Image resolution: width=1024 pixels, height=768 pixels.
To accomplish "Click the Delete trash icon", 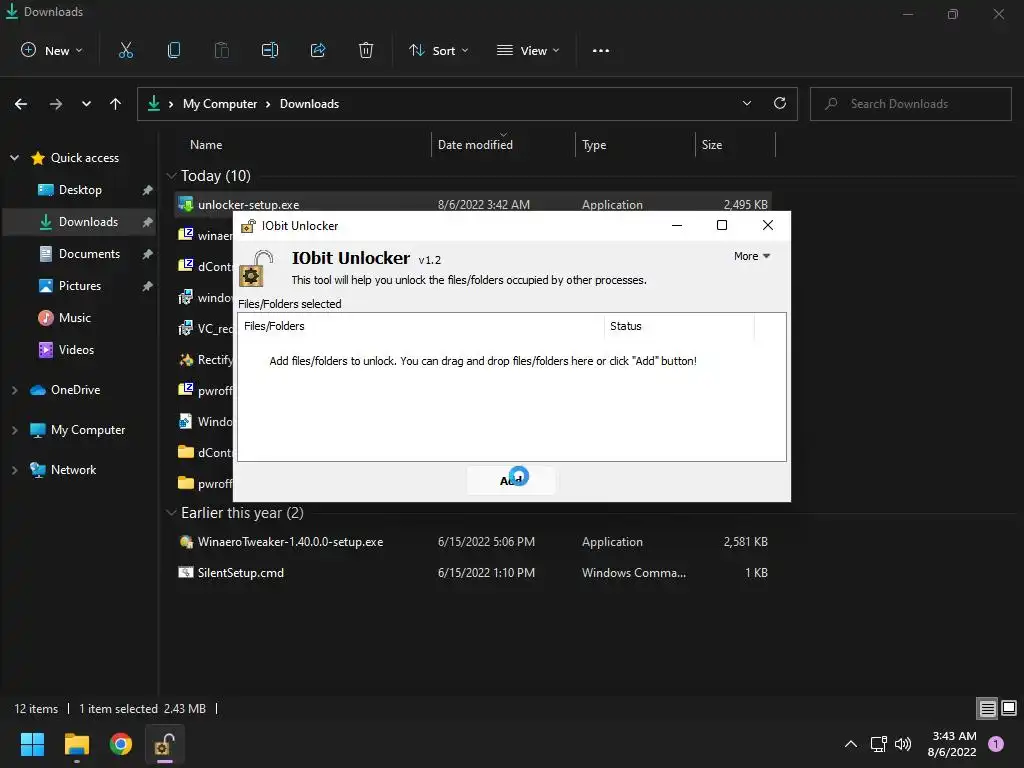I will click(x=366, y=50).
